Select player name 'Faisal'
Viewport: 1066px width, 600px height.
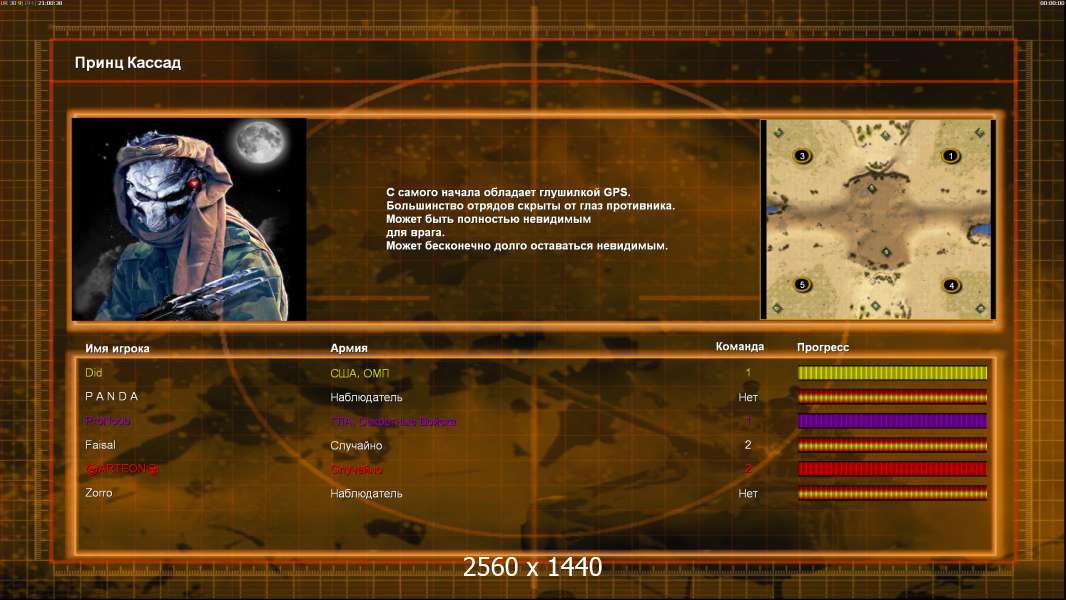100,445
